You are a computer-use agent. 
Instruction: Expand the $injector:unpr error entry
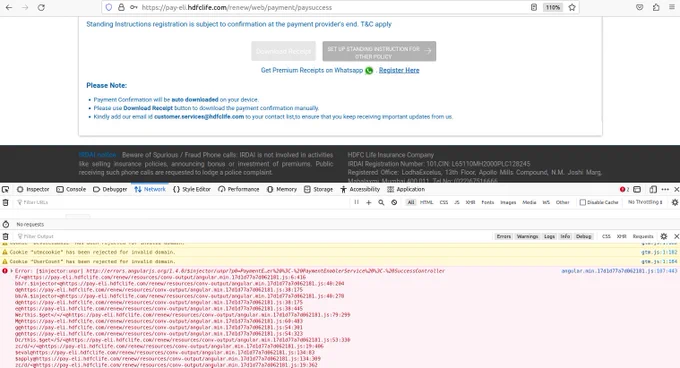[12, 271]
